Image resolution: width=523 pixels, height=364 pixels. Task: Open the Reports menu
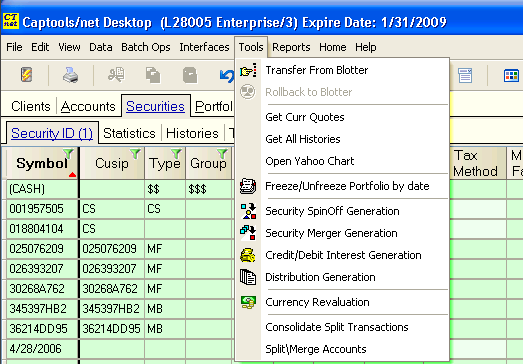click(291, 47)
